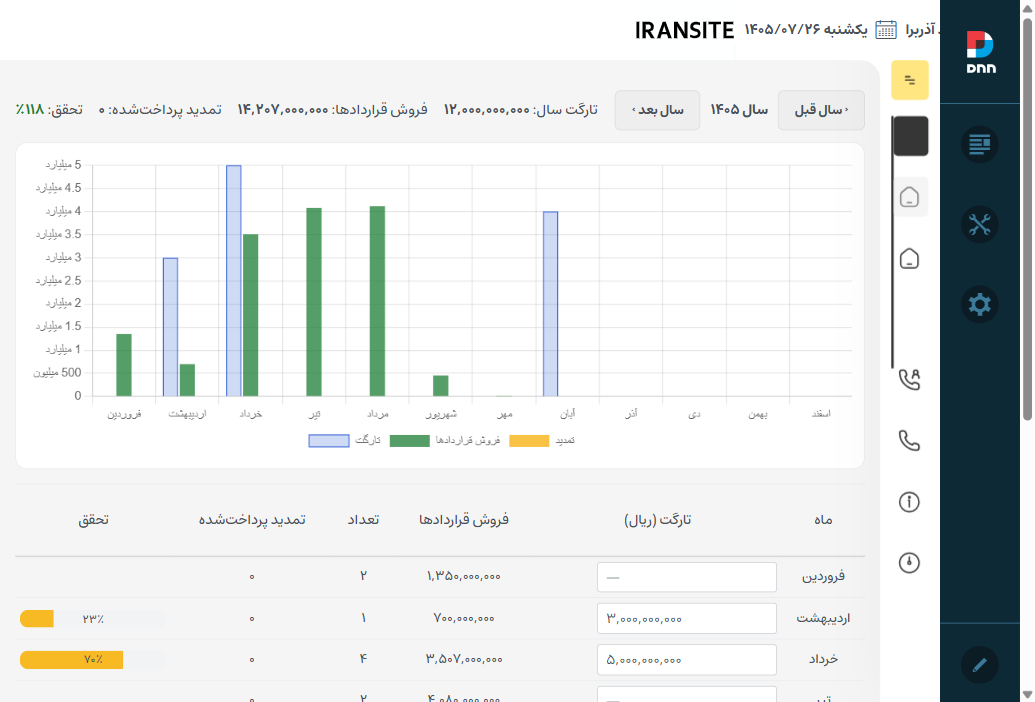Click the dark square avatar tile
This screenshot has height=702, width=1035.
point(911,136)
